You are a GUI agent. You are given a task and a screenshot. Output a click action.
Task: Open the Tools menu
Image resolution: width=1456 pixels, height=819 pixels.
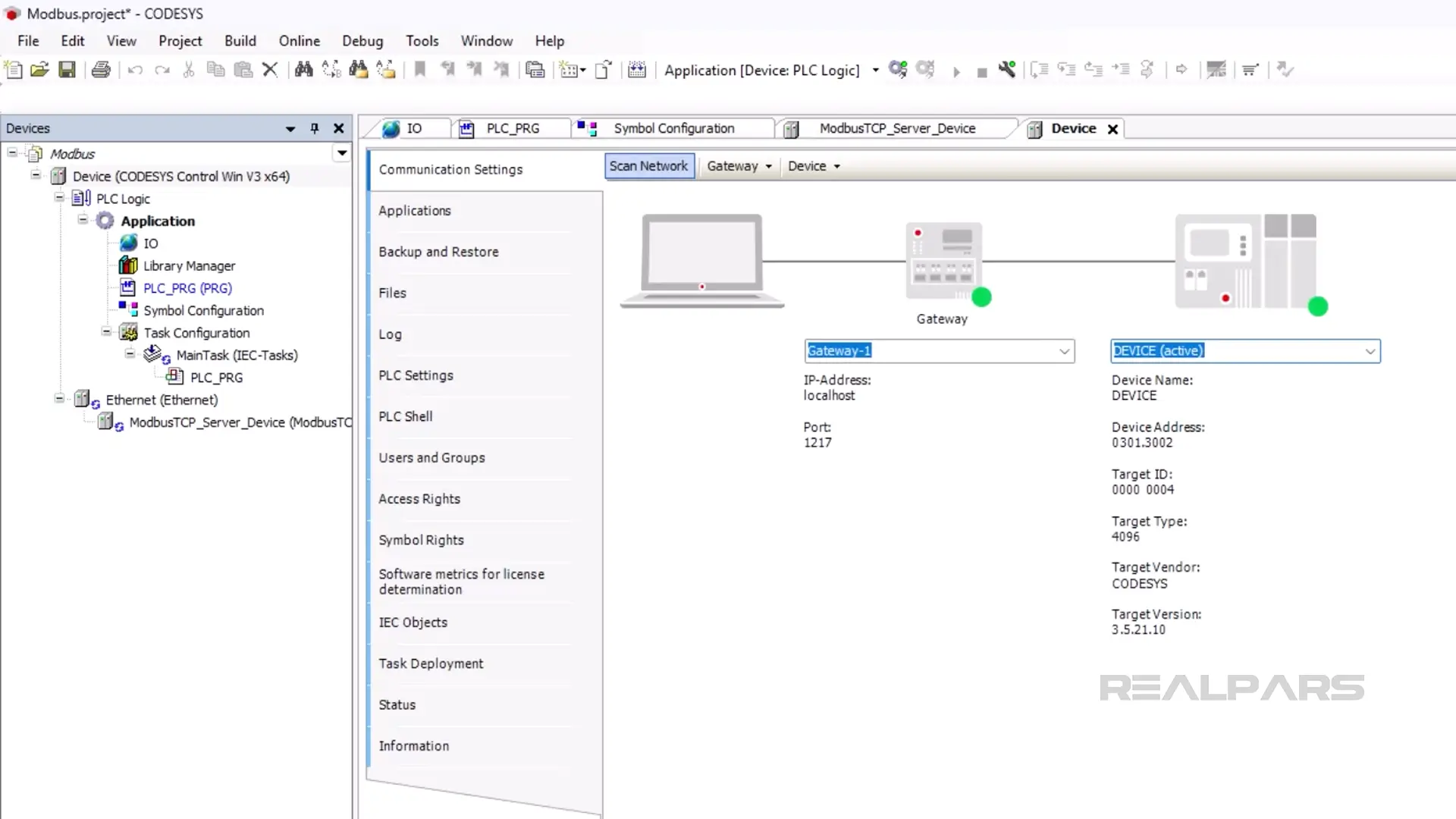422,41
